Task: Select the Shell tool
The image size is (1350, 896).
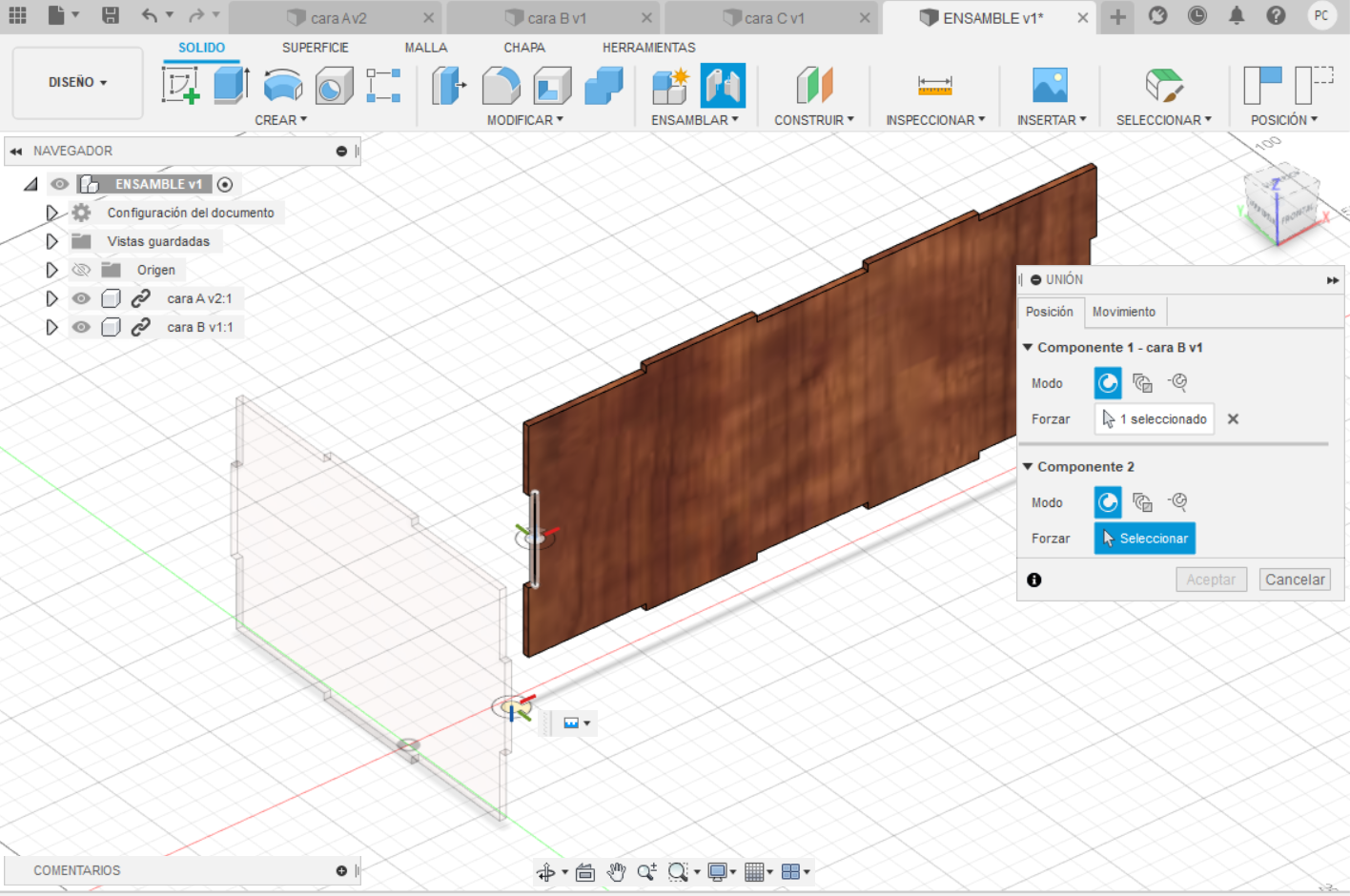Action: [552, 85]
